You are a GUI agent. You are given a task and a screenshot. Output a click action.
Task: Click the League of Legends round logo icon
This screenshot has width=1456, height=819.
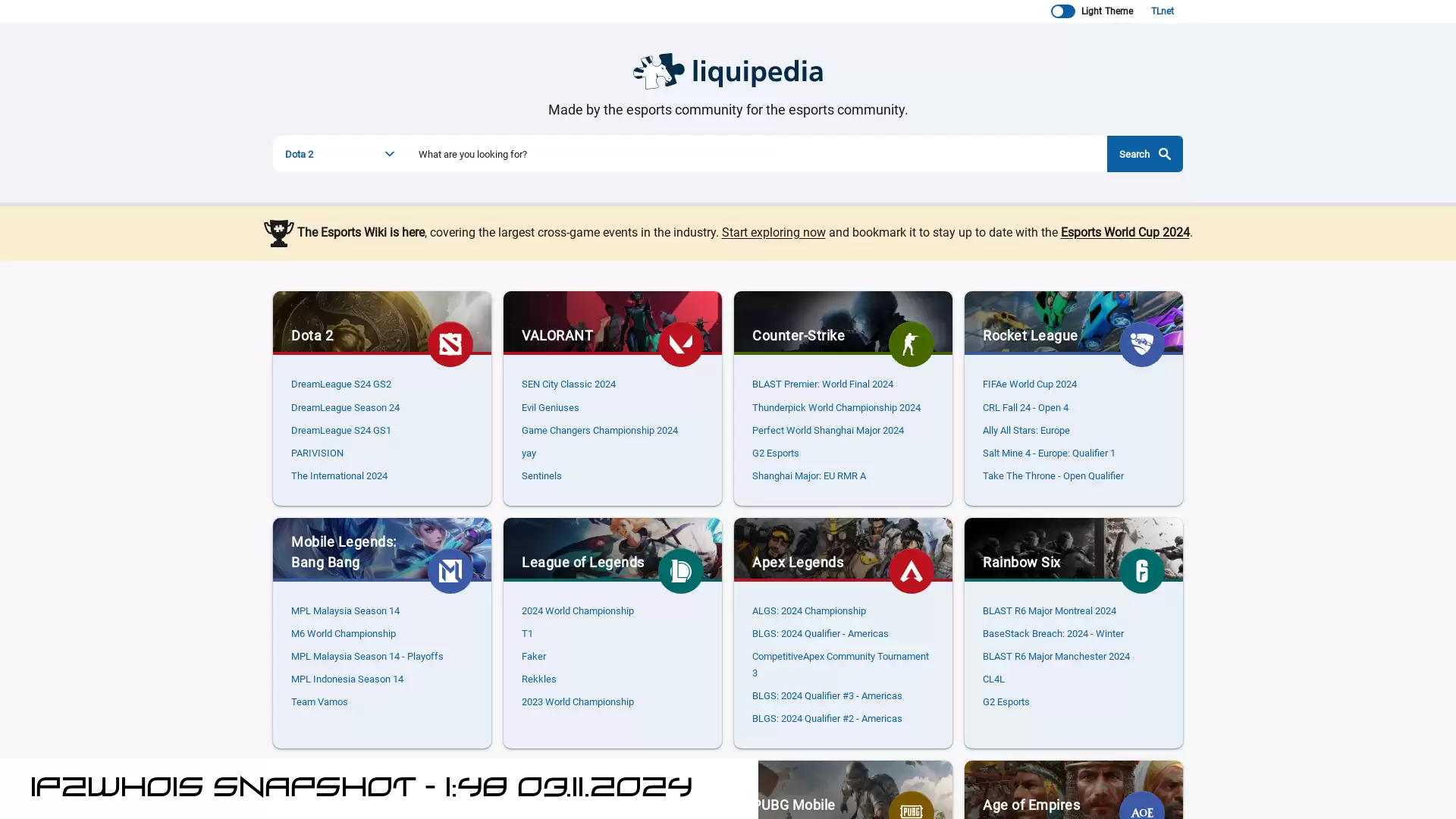click(x=680, y=571)
